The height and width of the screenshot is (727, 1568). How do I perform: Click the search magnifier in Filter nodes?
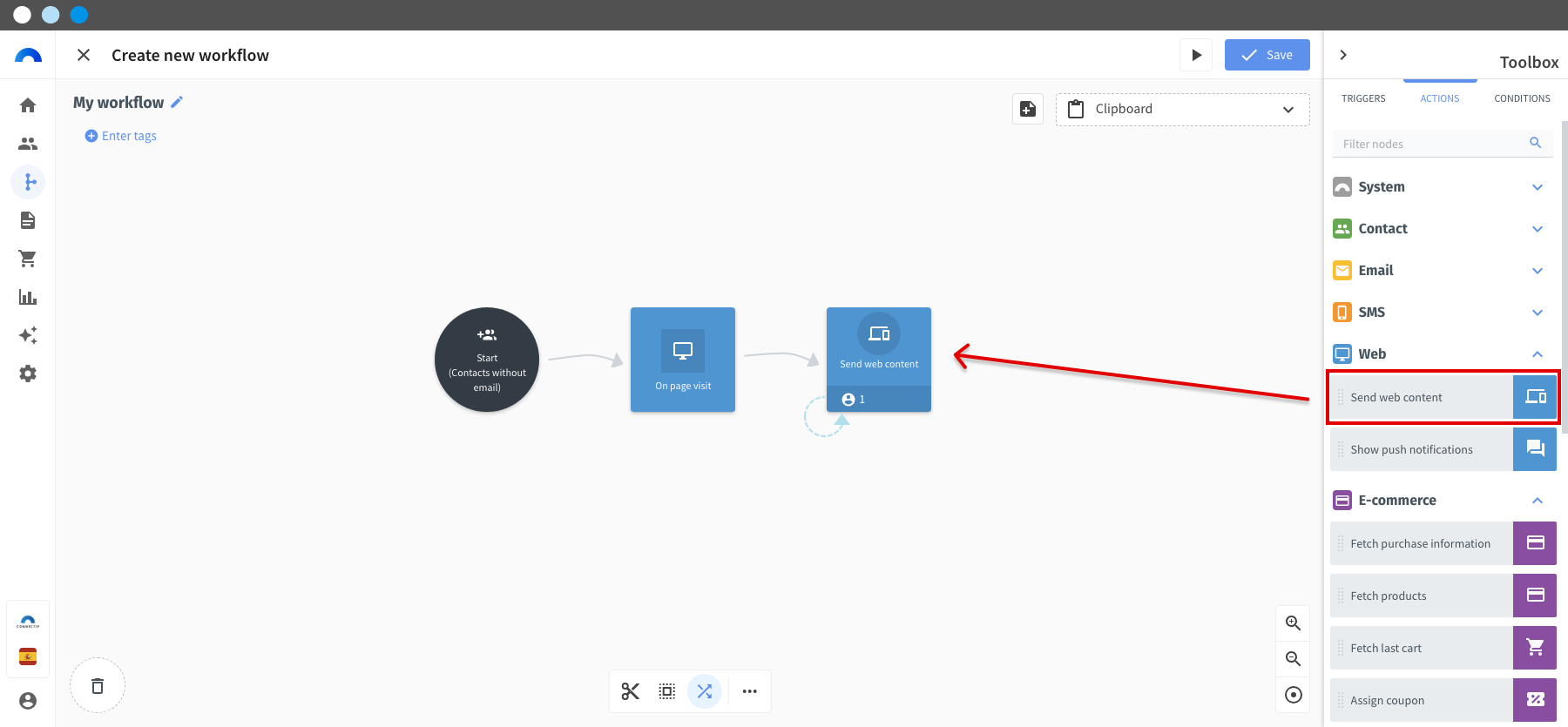[1536, 143]
